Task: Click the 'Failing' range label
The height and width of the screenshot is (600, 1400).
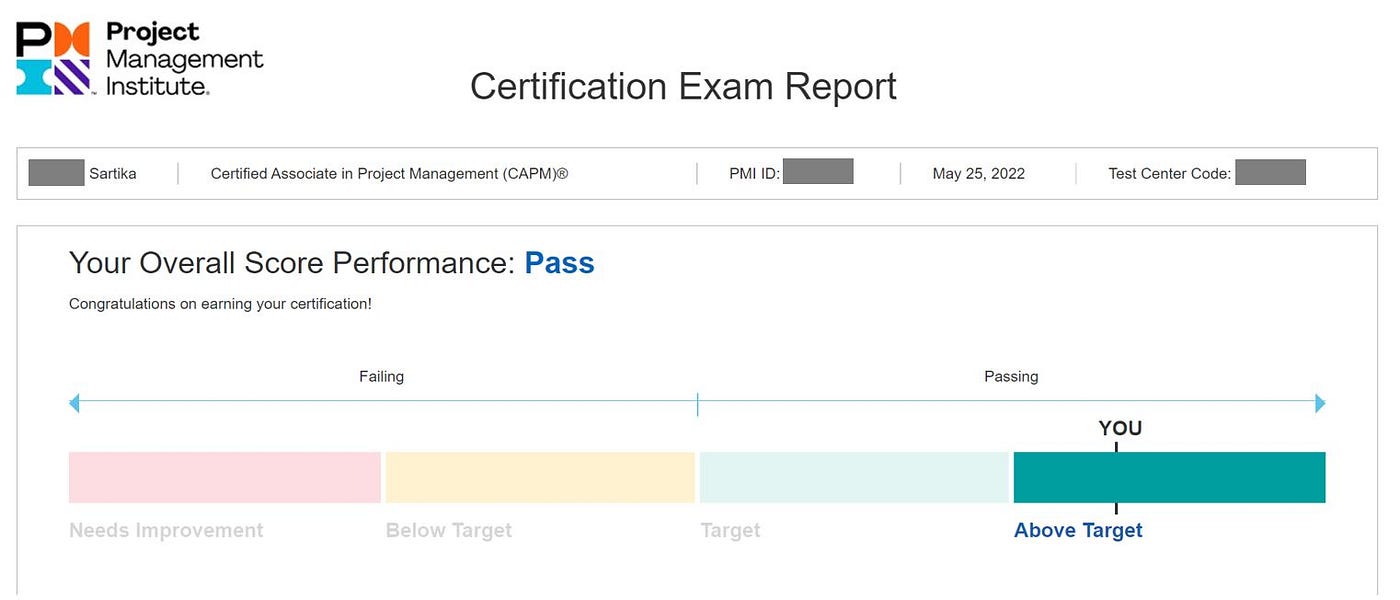Action: (x=381, y=376)
